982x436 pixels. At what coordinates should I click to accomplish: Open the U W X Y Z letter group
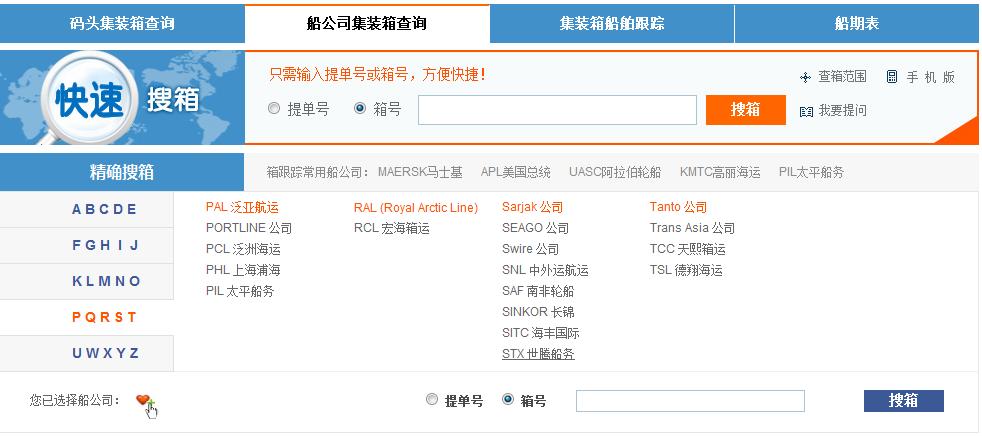(104, 353)
